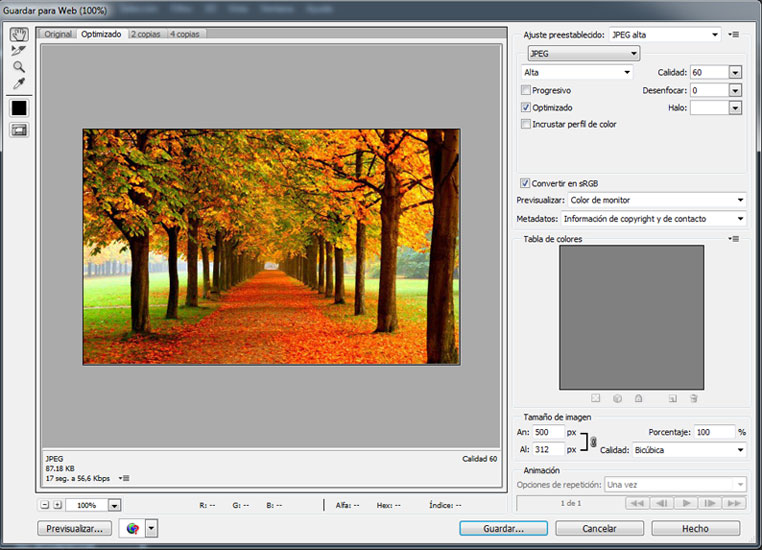Select the Slice Select tool
The width and height of the screenshot is (762, 550).
pos(18,51)
